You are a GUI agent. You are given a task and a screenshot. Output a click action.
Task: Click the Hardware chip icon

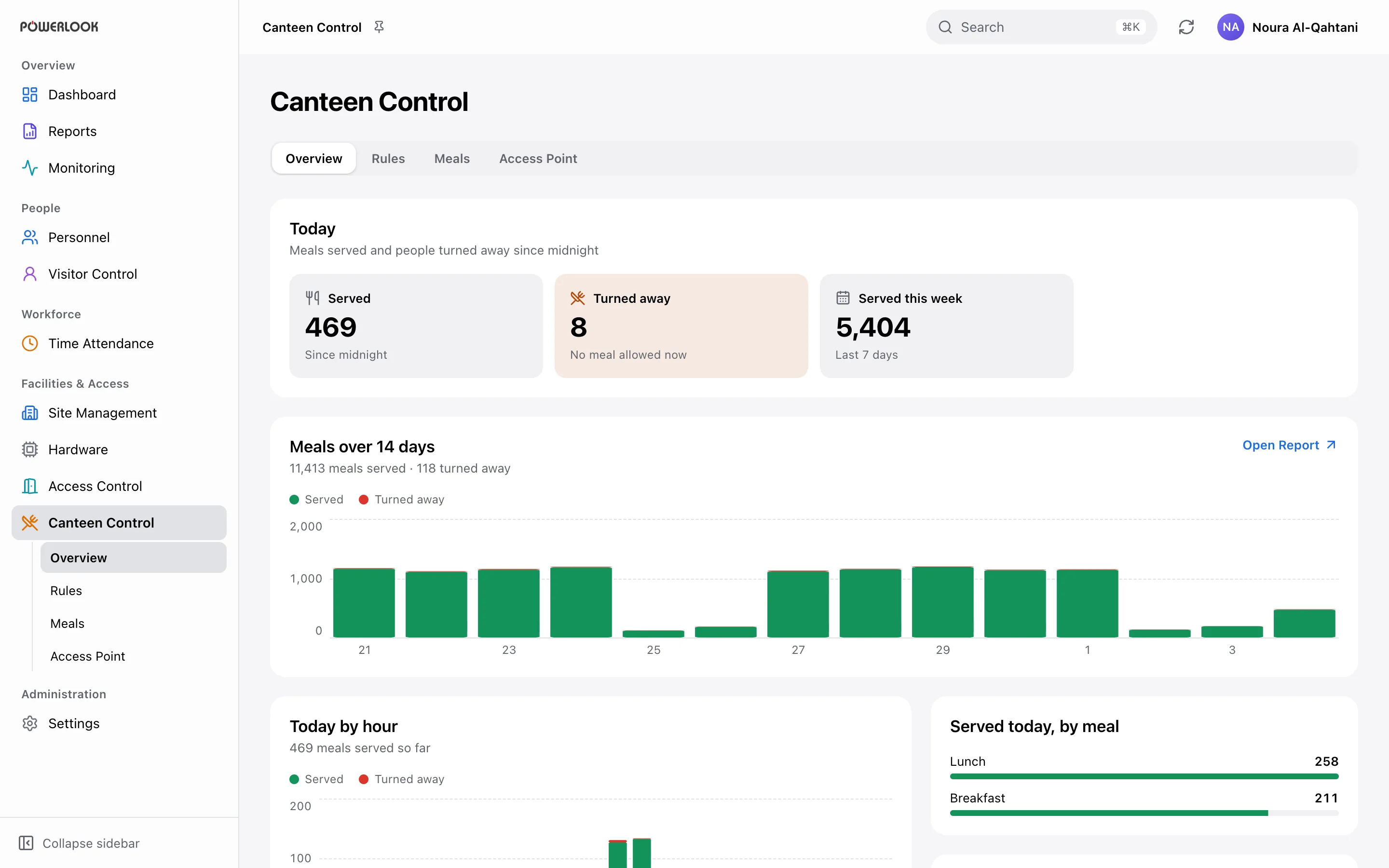coord(30,450)
